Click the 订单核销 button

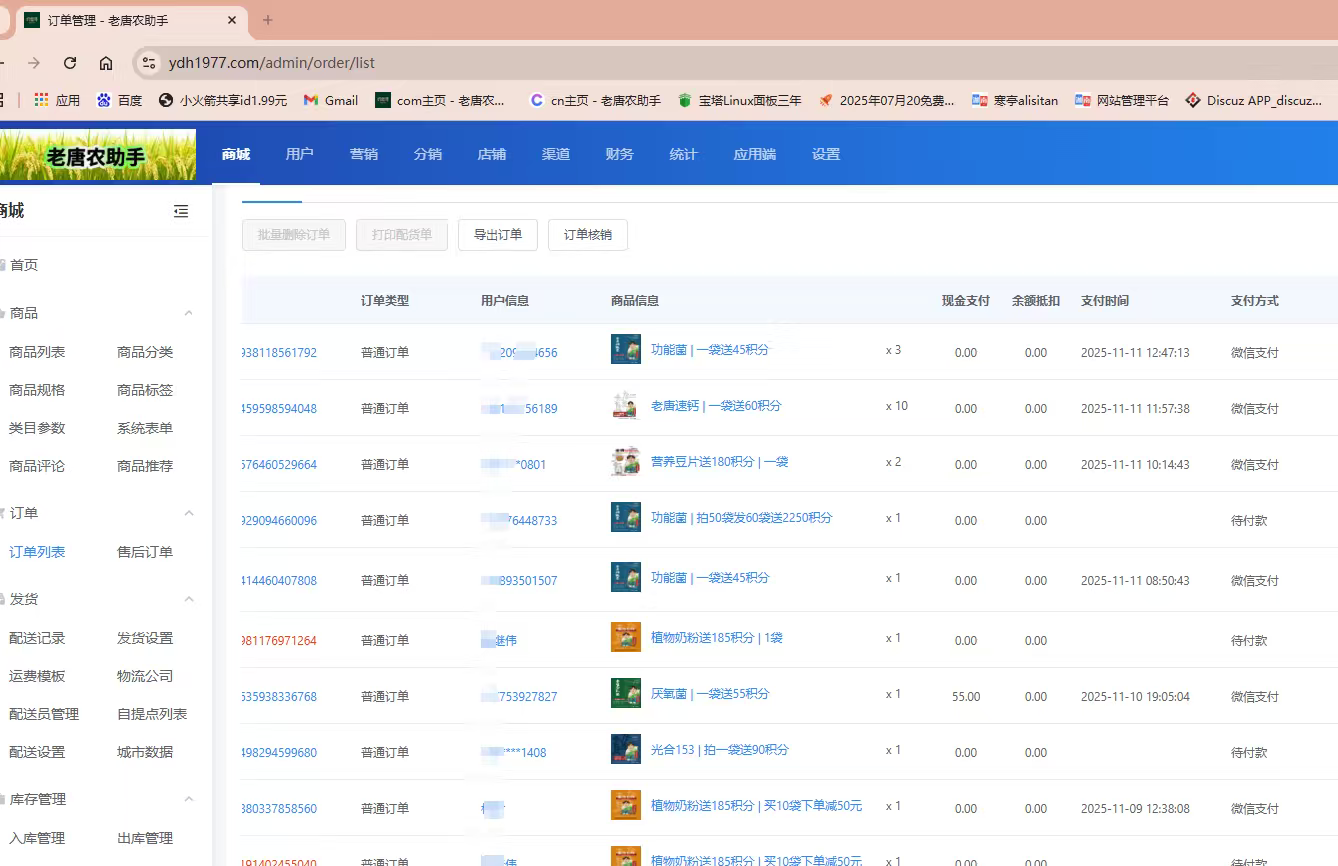(587, 235)
